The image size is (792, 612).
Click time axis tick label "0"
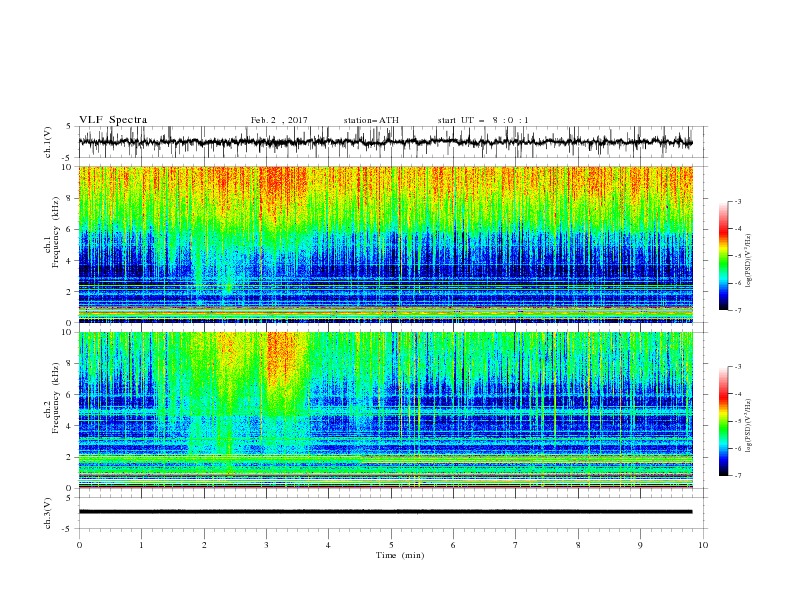tap(79, 545)
